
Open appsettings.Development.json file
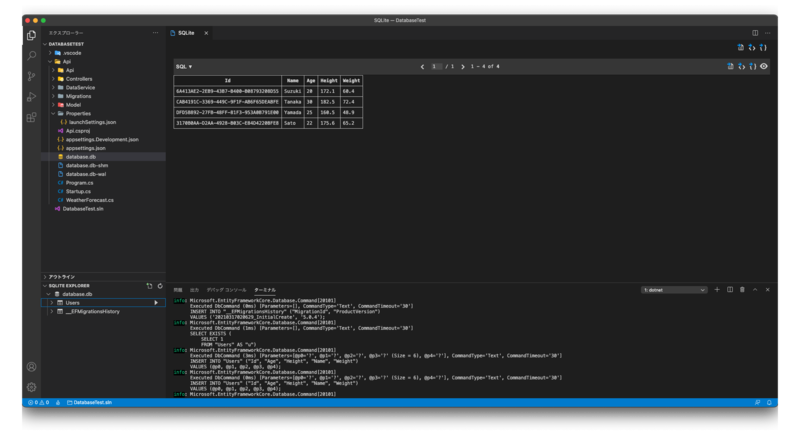[x=102, y=140]
